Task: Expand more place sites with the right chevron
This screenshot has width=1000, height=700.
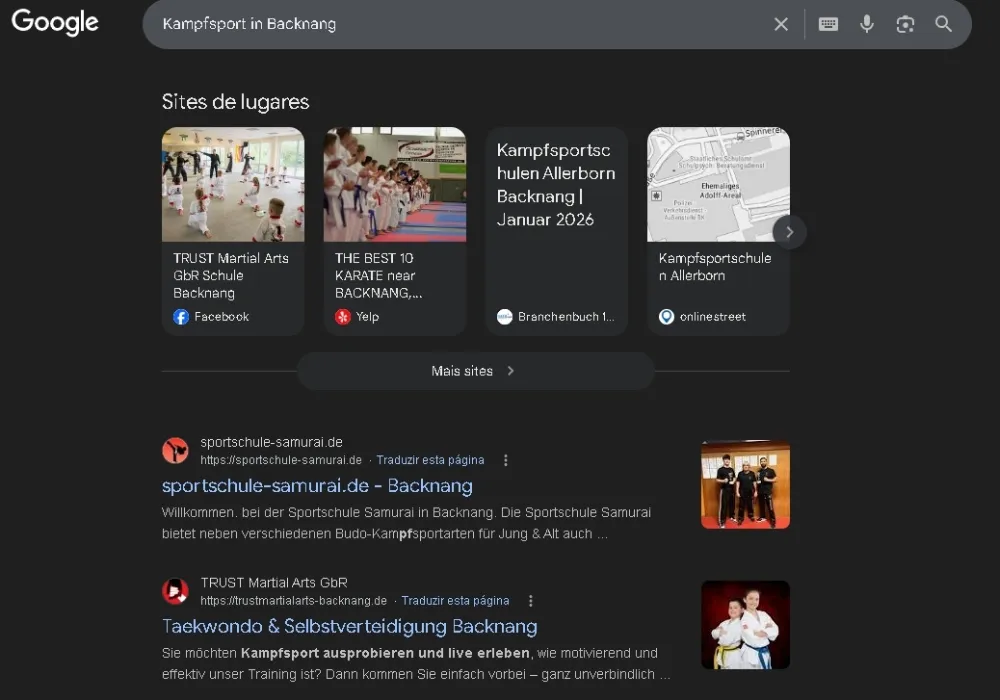Action: click(789, 231)
